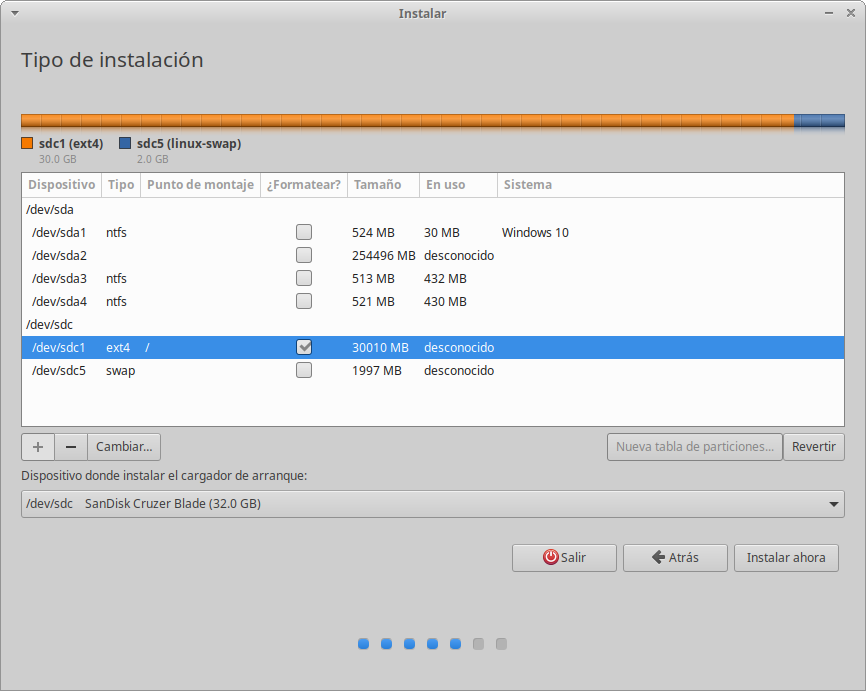This screenshot has height=691, width=866.
Task: Go back with the Atrás button
Action: coord(675,557)
